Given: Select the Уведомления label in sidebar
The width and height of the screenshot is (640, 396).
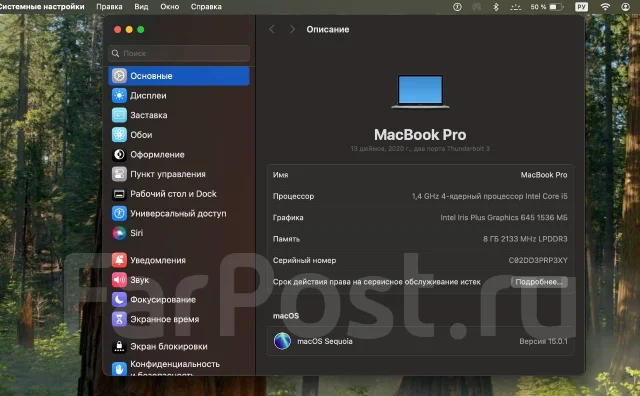Looking at the screenshot, I should coord(158,260).
